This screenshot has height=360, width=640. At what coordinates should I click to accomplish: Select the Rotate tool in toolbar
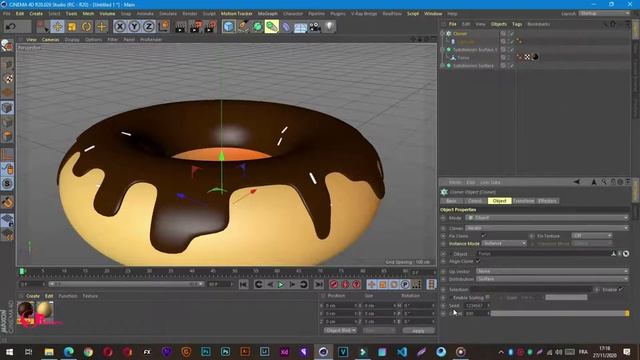click(87, 27)
